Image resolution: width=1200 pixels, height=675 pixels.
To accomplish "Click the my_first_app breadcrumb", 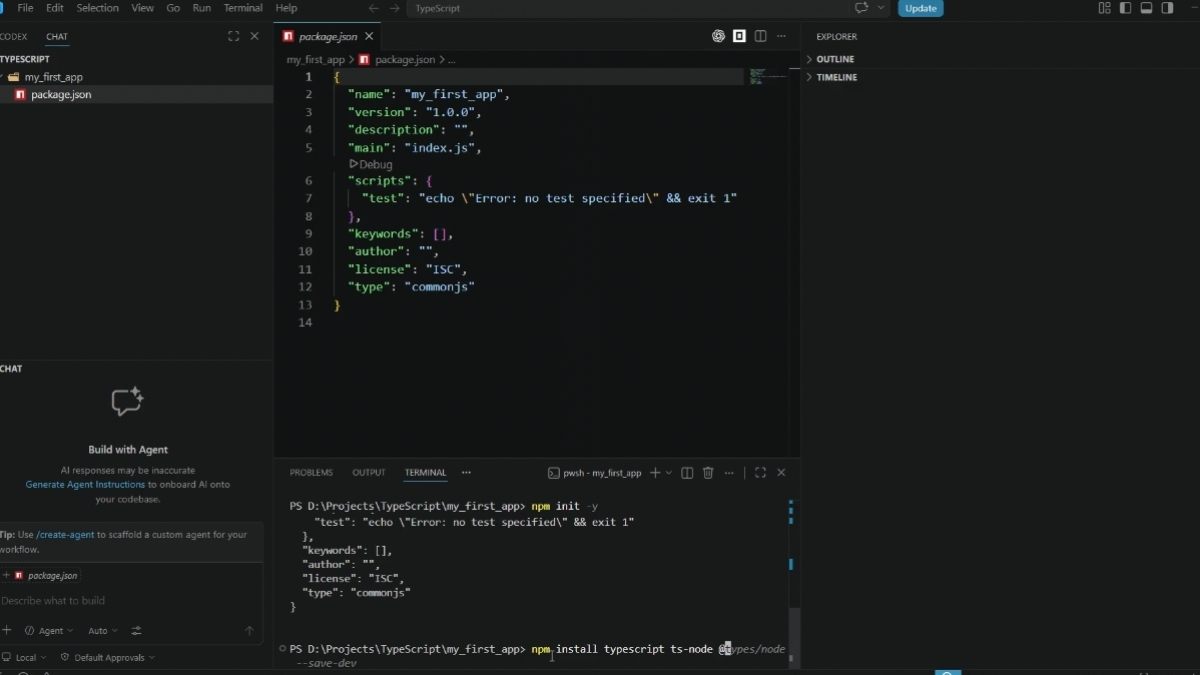I will click(x=315, y=60).
